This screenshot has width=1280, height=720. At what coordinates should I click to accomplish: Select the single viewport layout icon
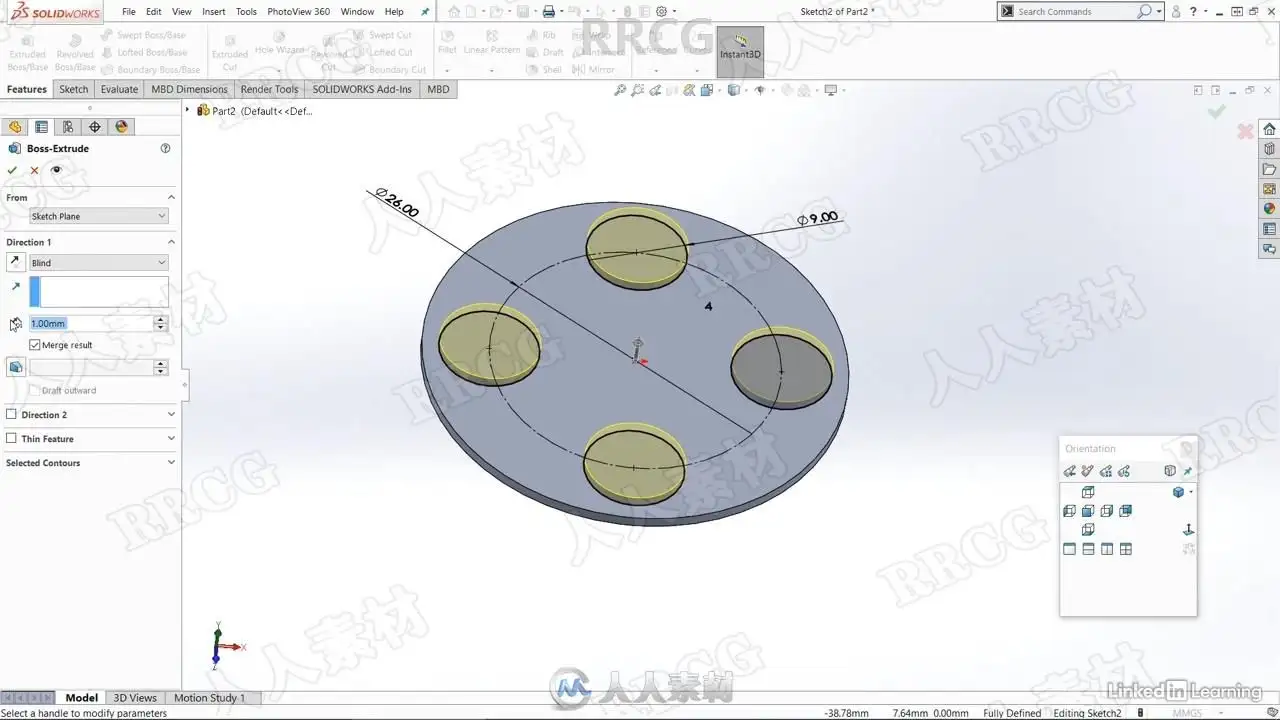1069,549
